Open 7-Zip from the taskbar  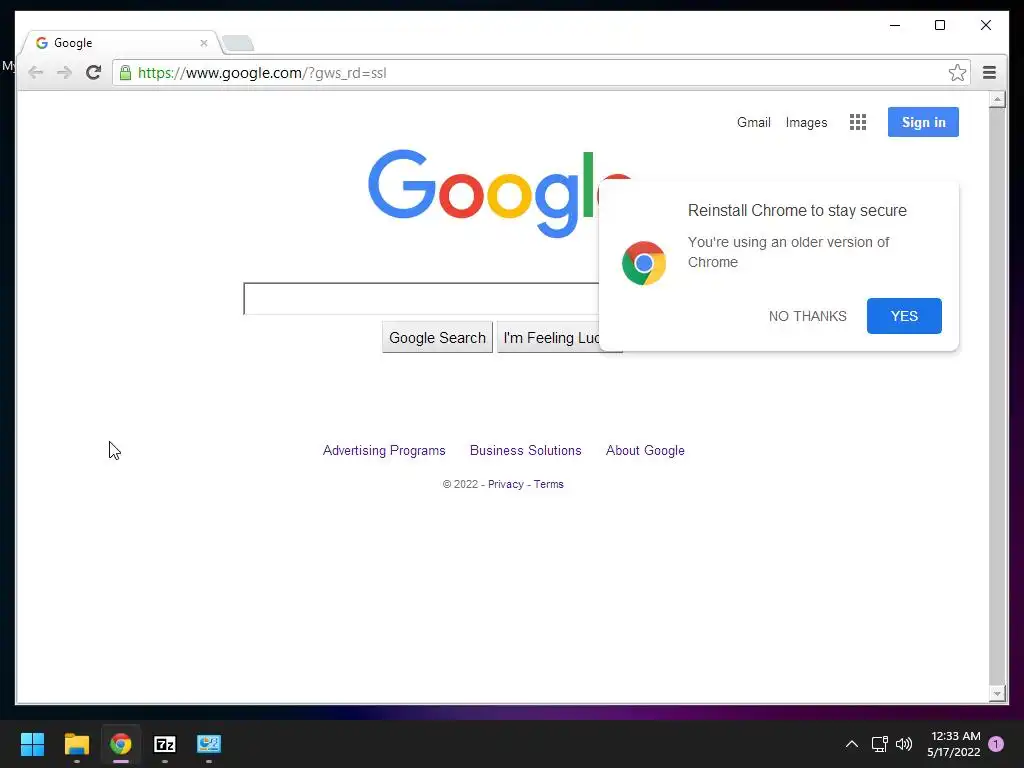click(165, 744)
